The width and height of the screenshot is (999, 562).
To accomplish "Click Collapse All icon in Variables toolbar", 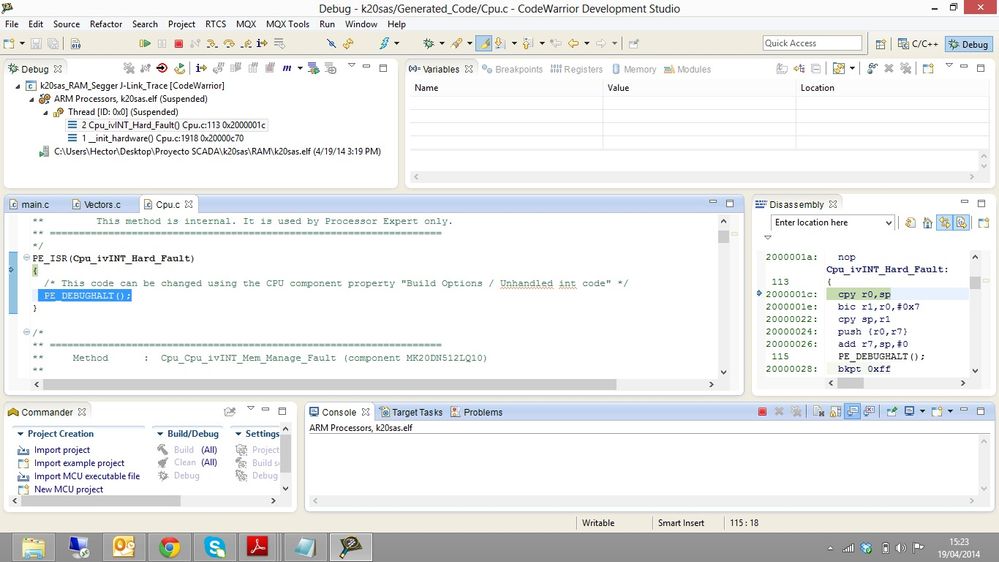I will pyautogui.click(x=816, y=68).
